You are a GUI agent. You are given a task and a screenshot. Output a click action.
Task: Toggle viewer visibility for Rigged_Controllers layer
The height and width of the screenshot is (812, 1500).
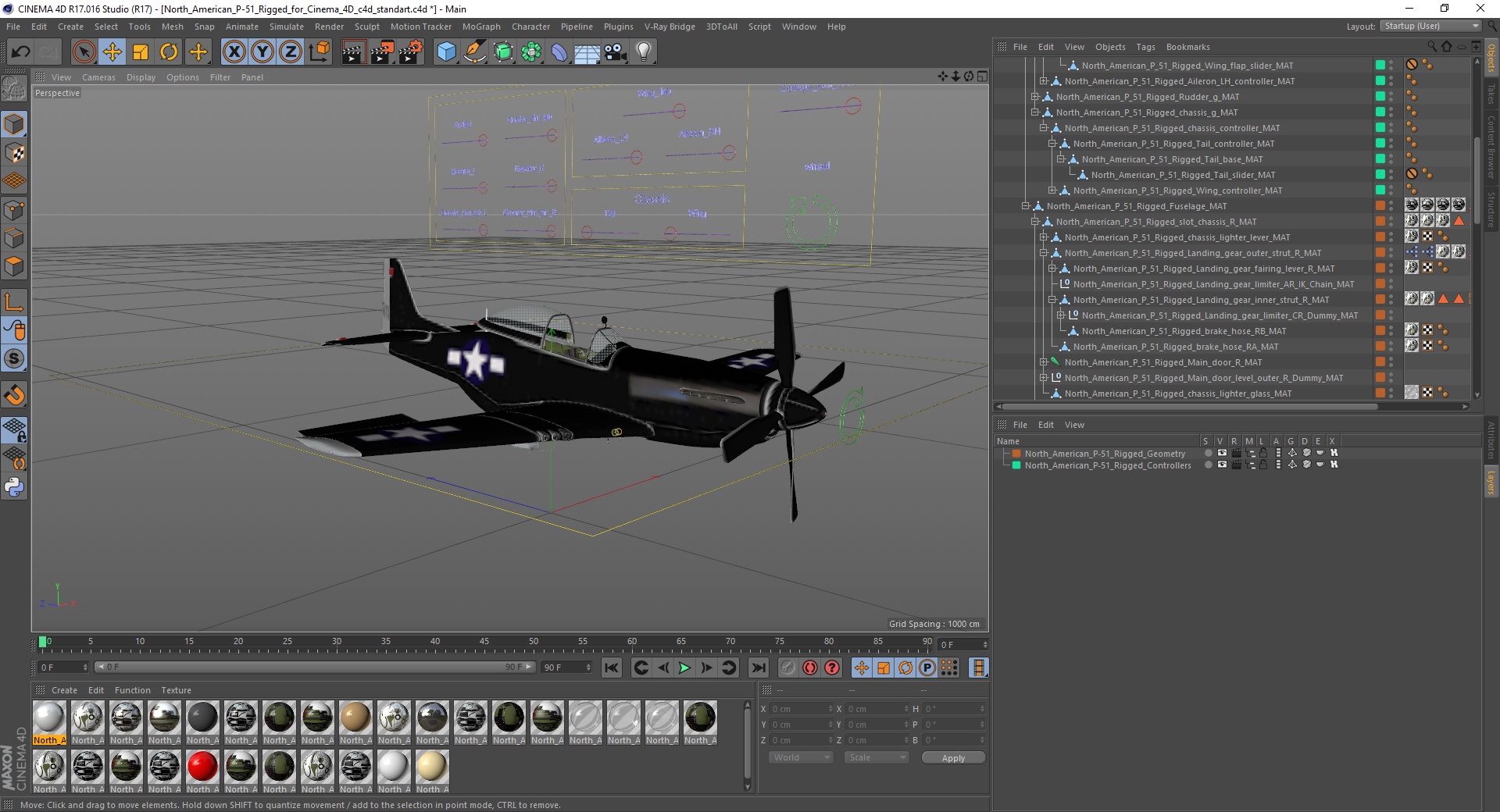click(1221, 465)
